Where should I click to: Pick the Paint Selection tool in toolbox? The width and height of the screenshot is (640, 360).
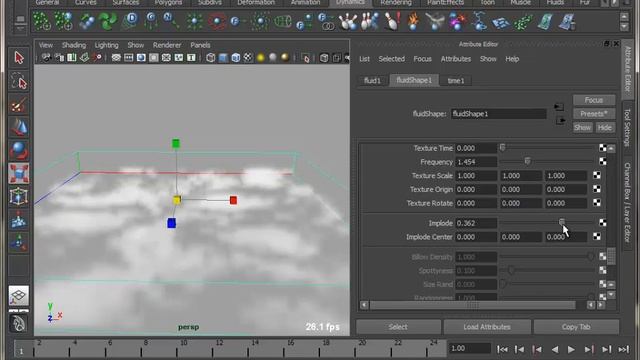[19, 105]
